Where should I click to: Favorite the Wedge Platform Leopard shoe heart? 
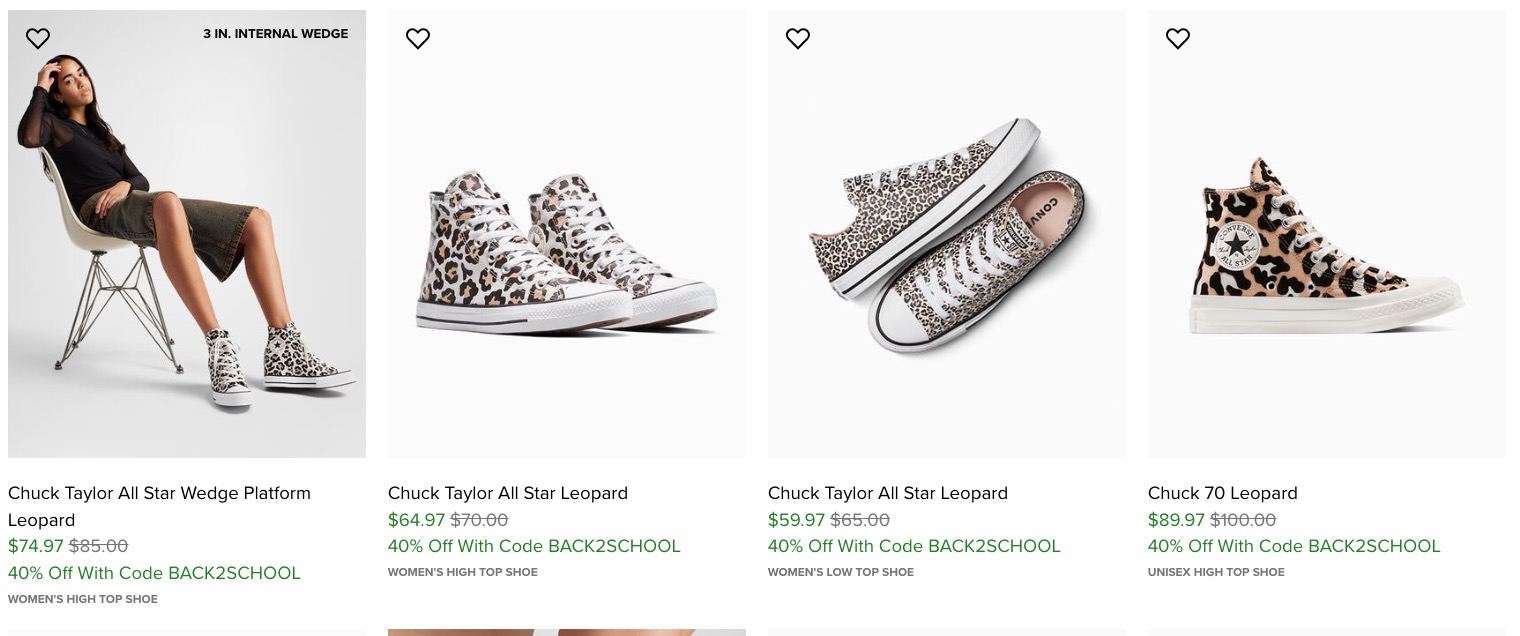[38, 39]
